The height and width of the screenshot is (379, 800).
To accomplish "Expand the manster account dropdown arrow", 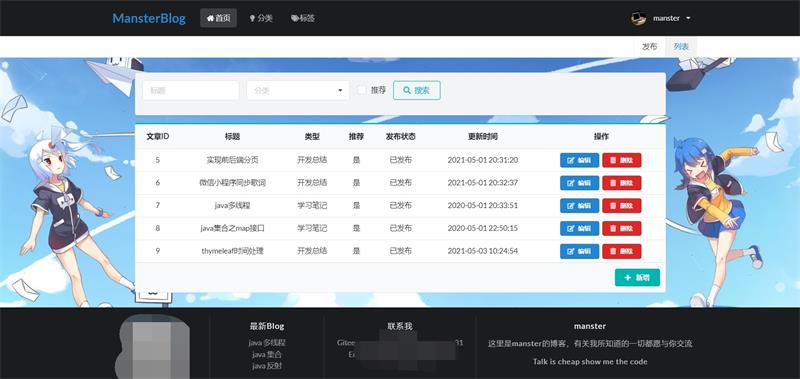I will coord(688,18).
